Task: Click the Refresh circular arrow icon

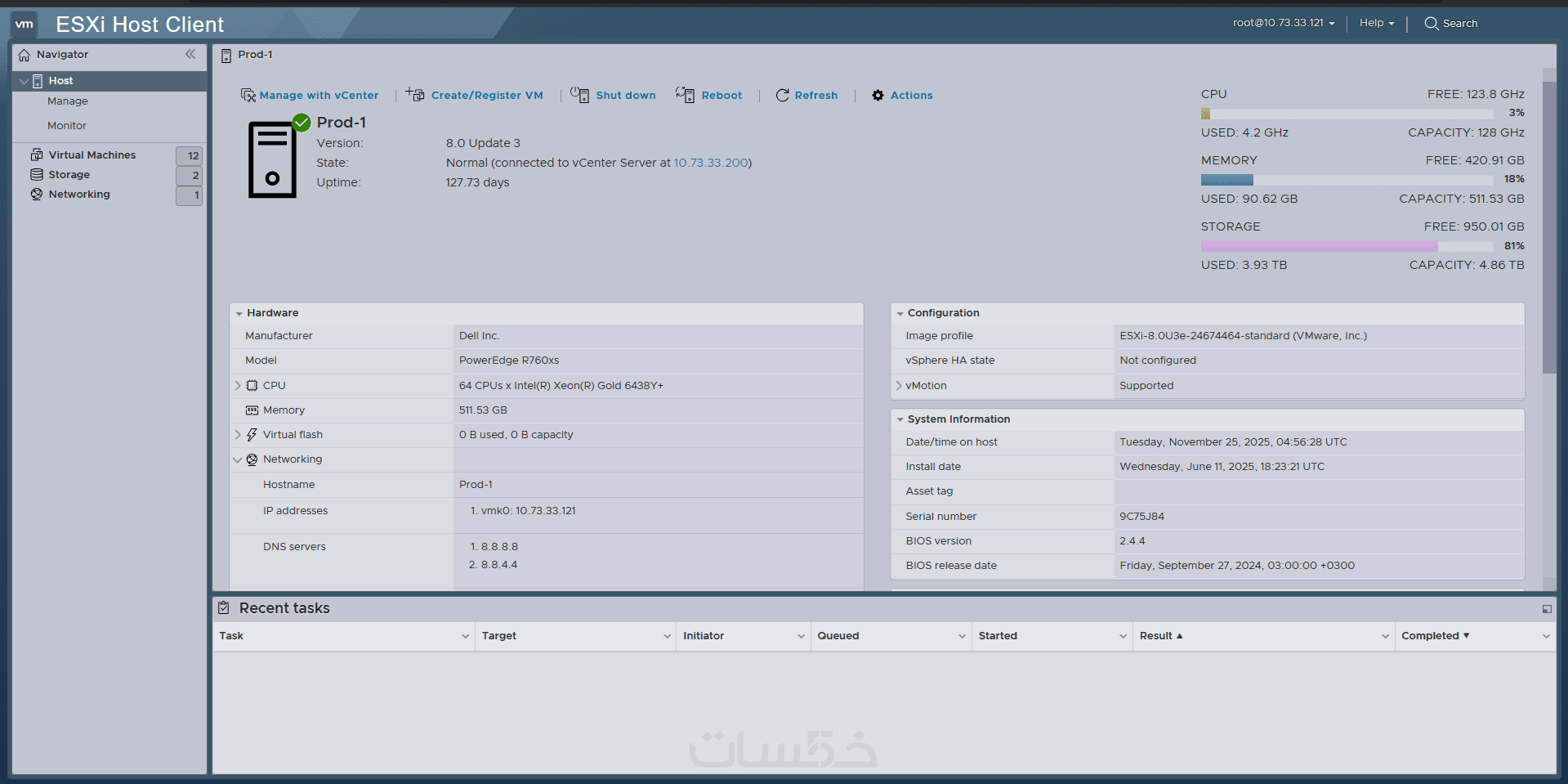Action: 782,95
